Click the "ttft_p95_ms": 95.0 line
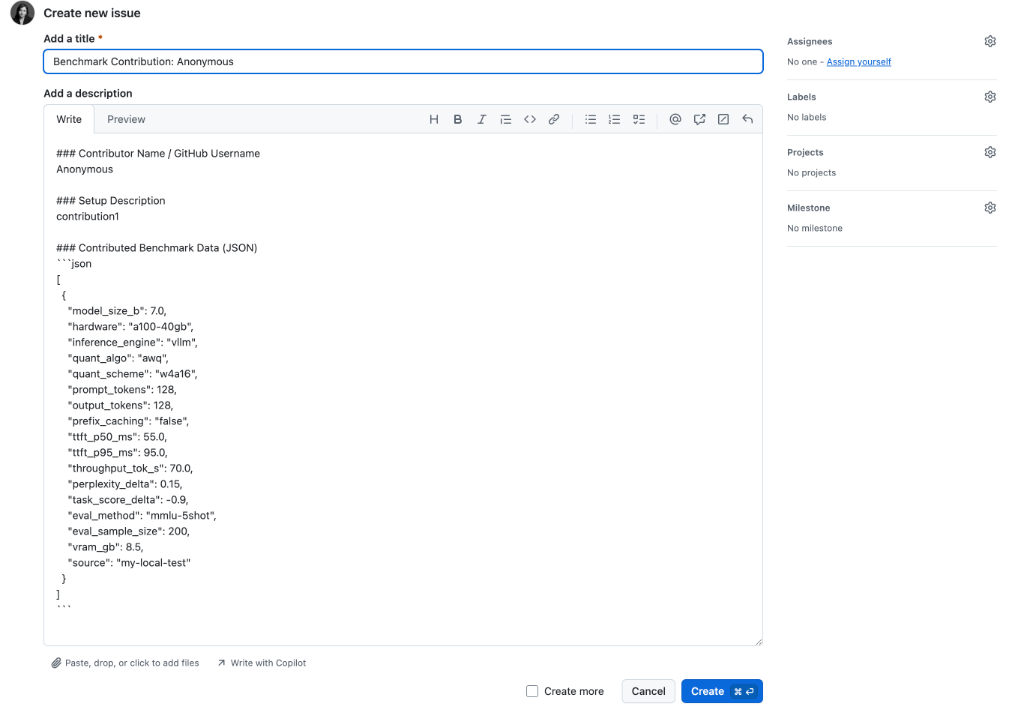 [118, 452]
